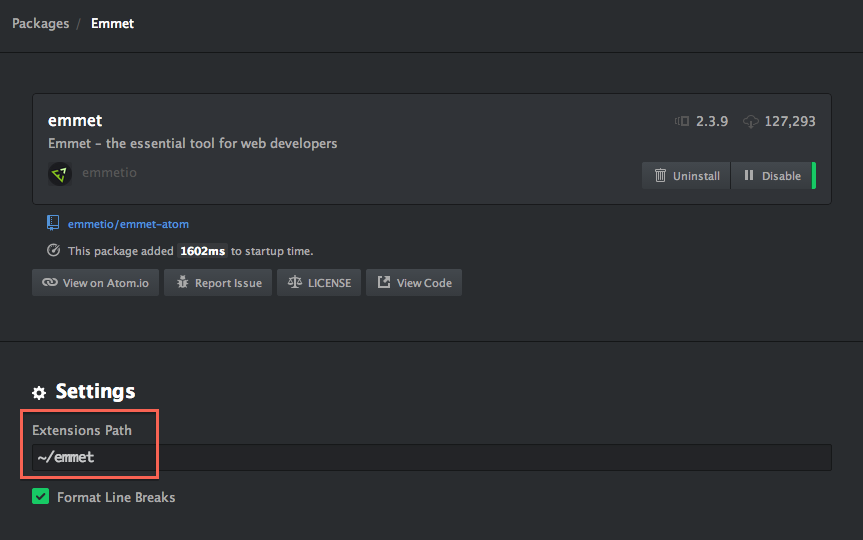Screen dimensions: 863x540
Task: Click the download cloud icon beside 127,293
Action: (x=751, y=122)
